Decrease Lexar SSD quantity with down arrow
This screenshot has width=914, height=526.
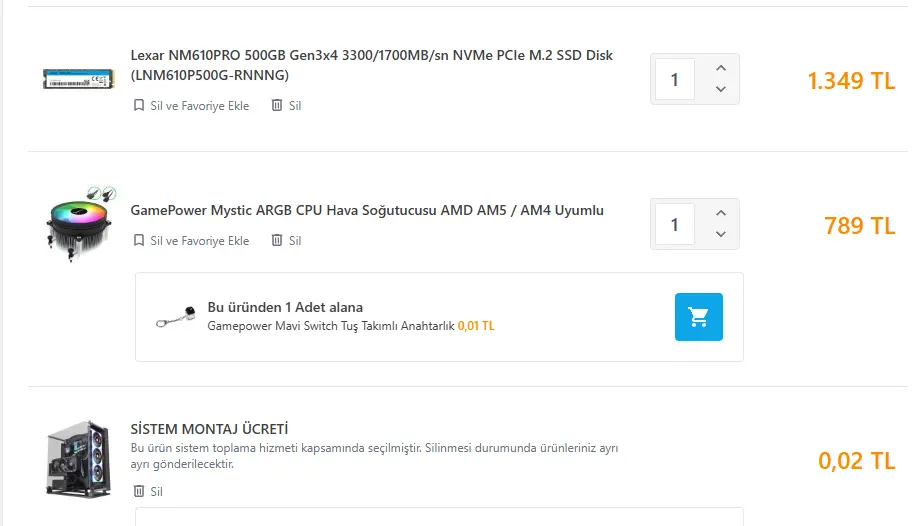click(721, 89)
